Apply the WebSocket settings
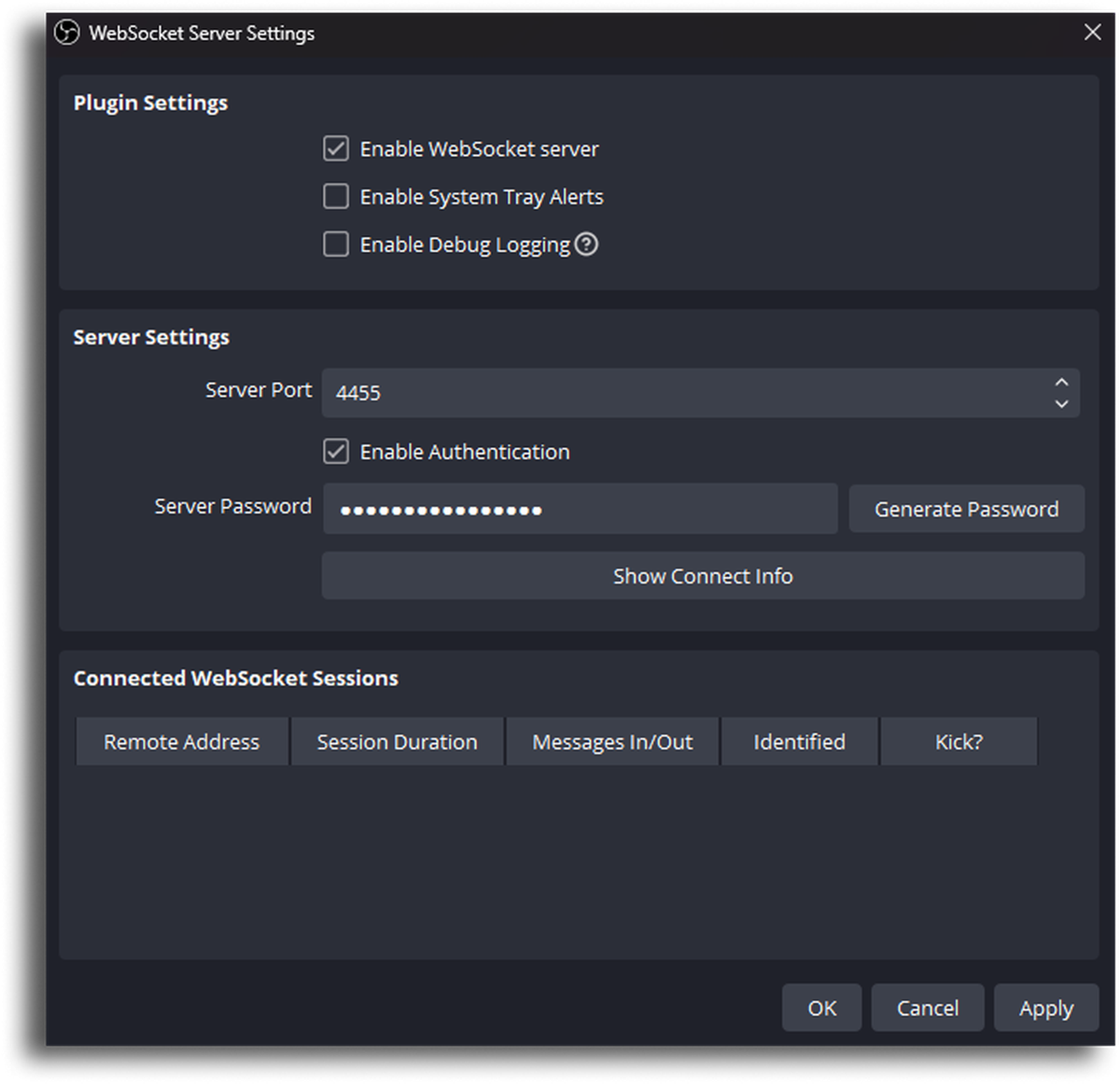The image size is (1120, 1084). (1046, 1007)
